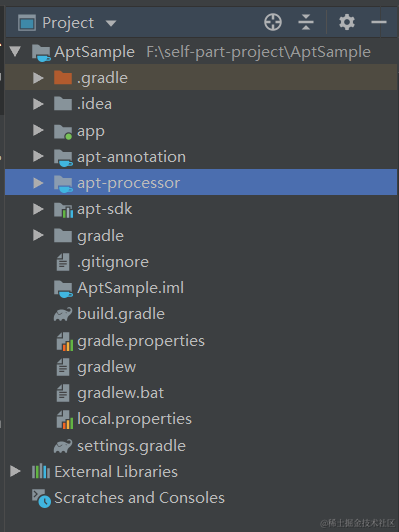Expand the gradle folder arrow

click(38, 235)
